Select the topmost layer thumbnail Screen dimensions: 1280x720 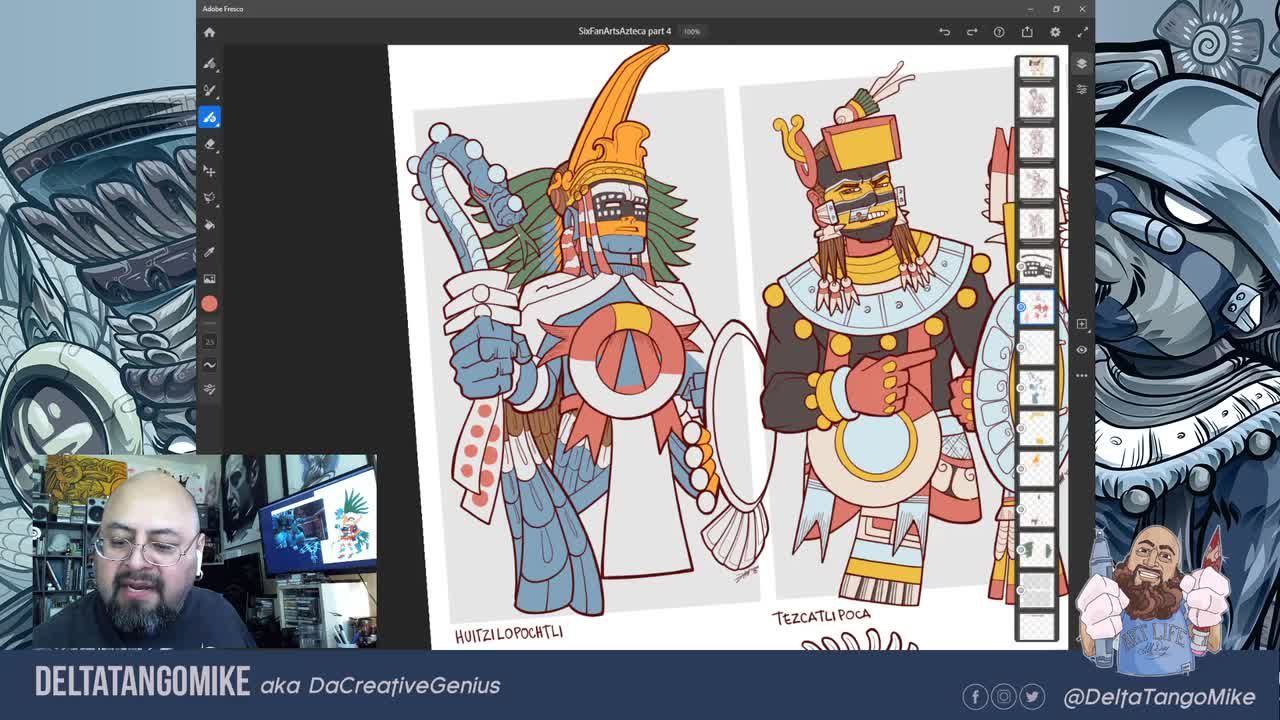[1036, 67]
